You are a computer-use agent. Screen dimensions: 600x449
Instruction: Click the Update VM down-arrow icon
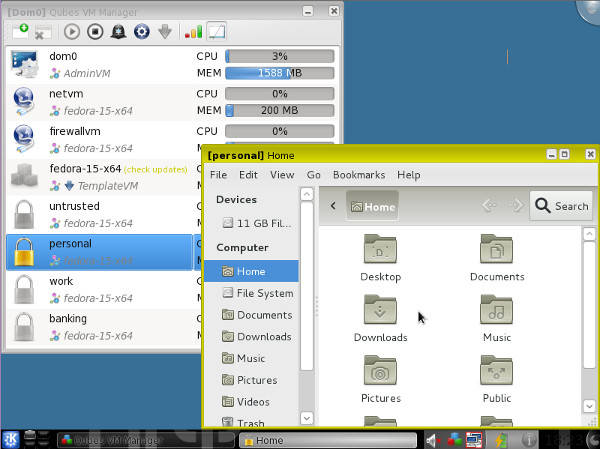[x=165, y=31]
